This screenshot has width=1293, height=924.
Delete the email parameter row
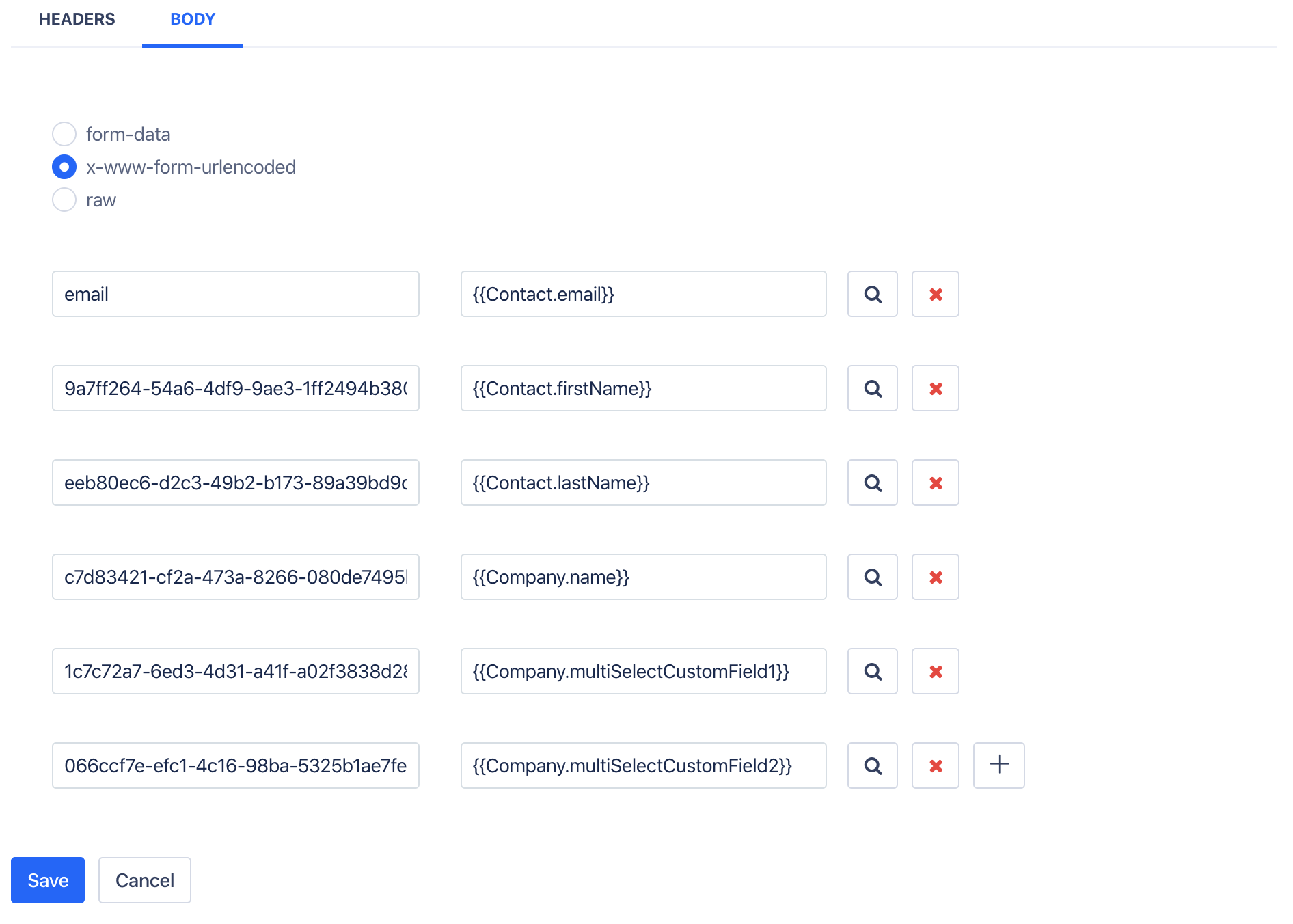[x=936, y=294]
